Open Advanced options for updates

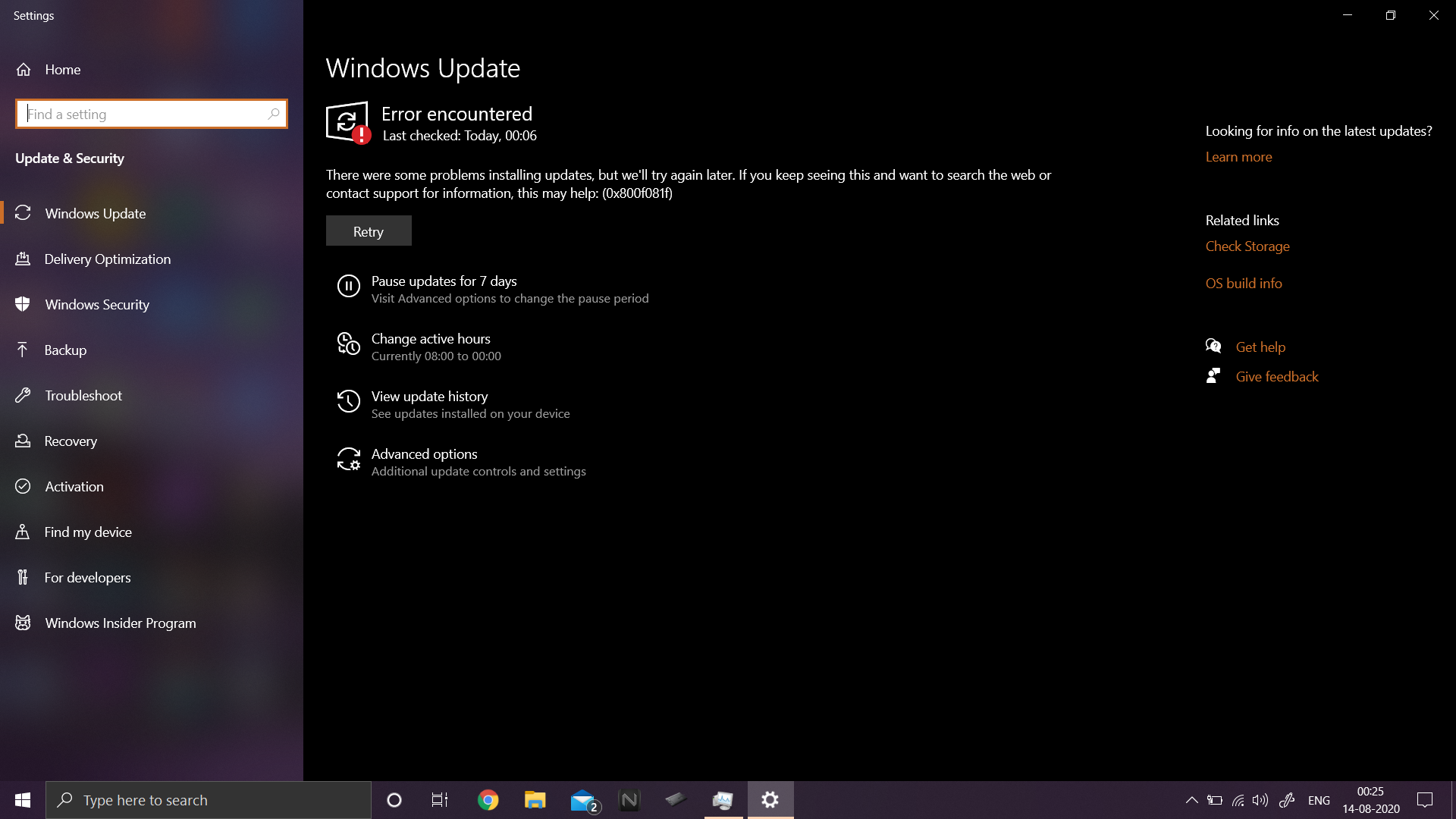pyautogui.click(x=424, y=453)
